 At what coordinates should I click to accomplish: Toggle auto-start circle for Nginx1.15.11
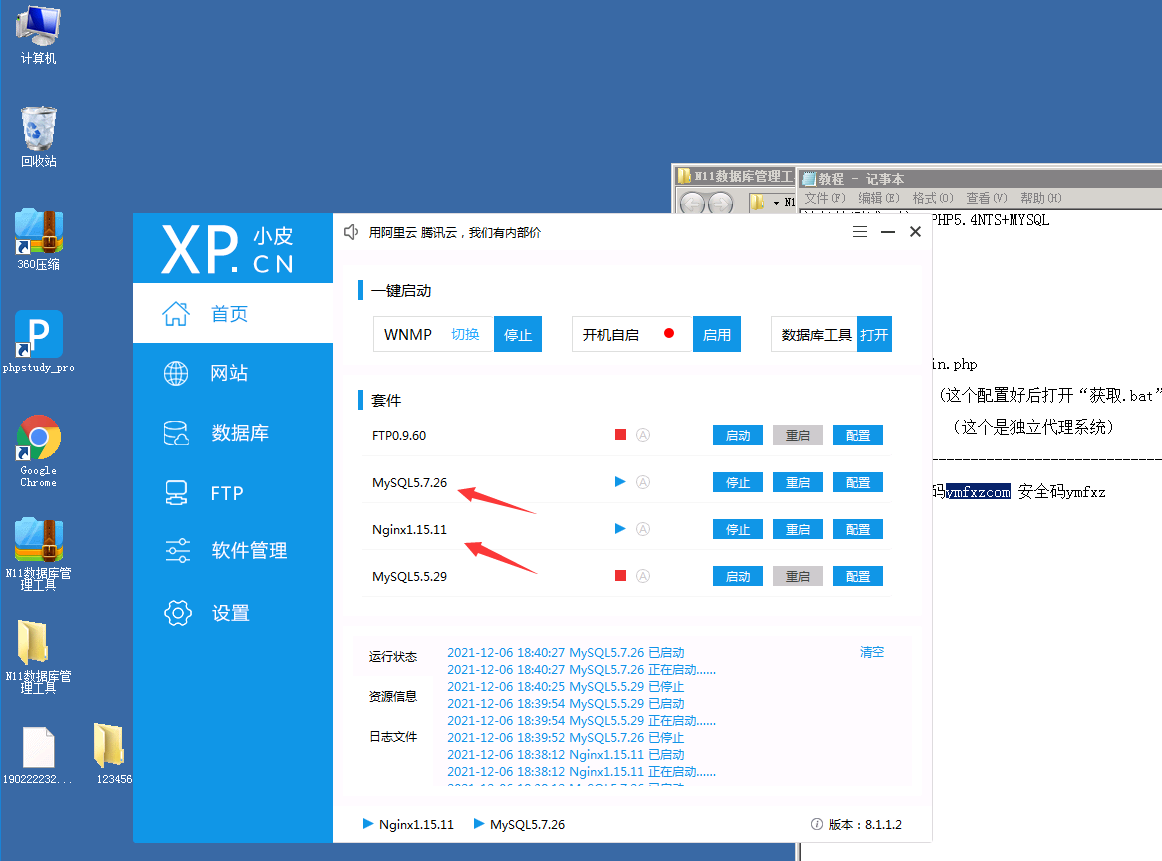(644, 529)
